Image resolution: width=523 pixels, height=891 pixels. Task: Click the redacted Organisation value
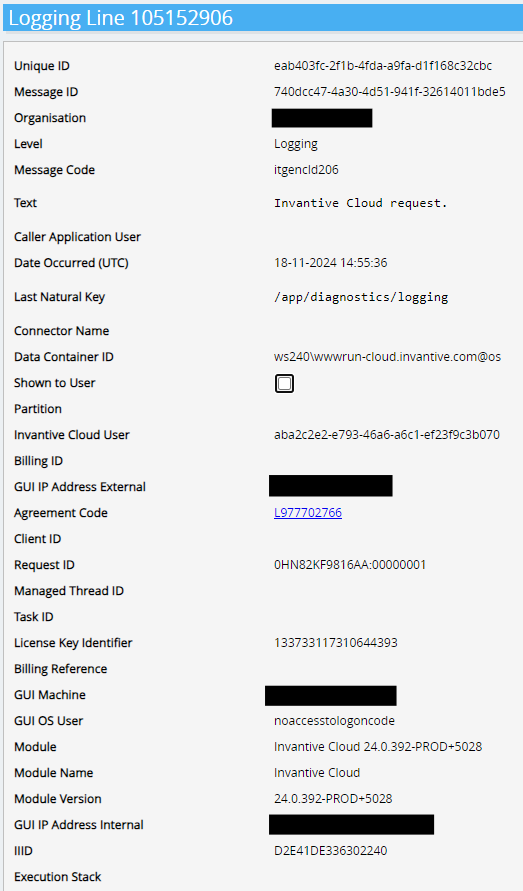click(322, 118)
